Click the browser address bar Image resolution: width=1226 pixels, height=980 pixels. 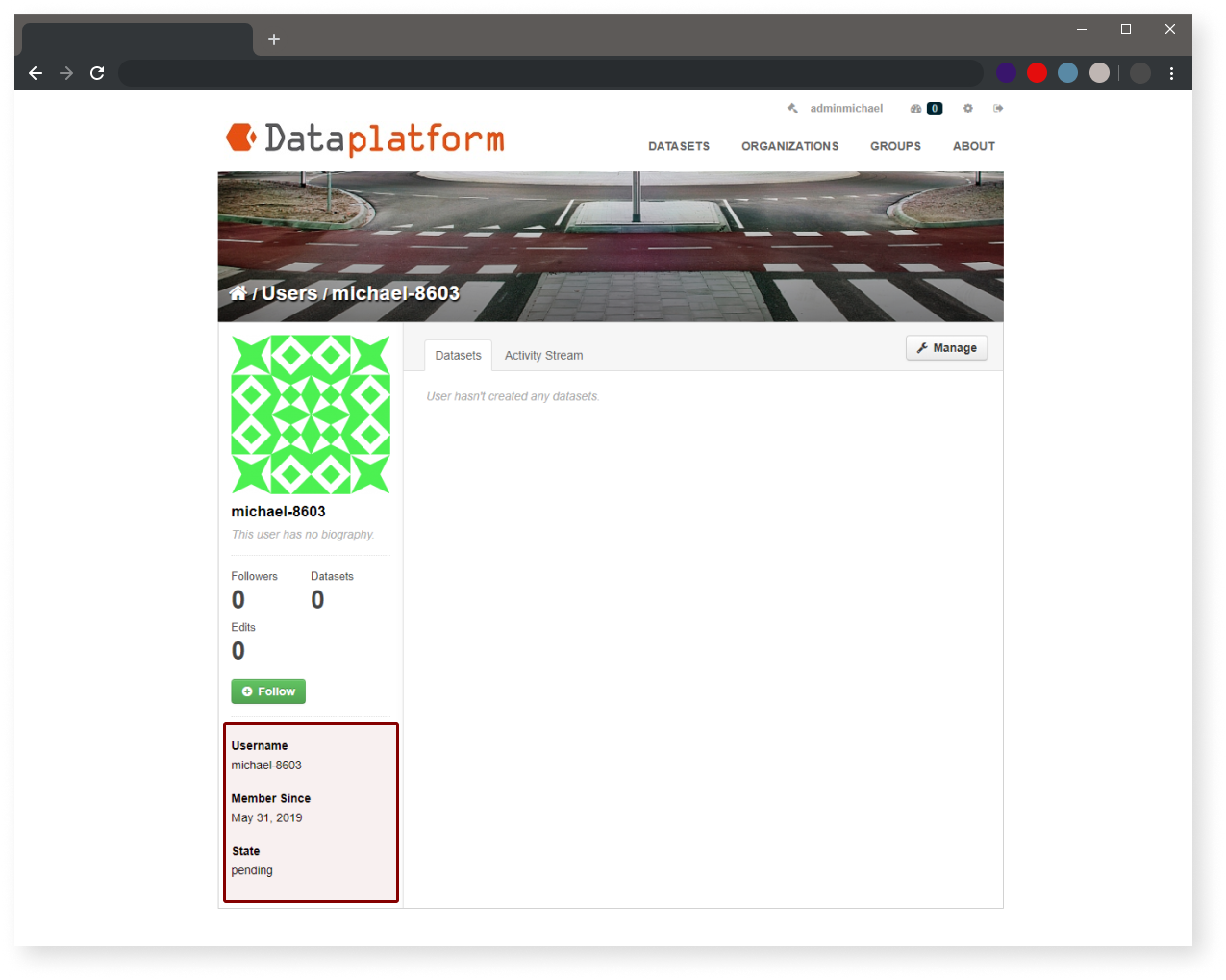point(550,73)
